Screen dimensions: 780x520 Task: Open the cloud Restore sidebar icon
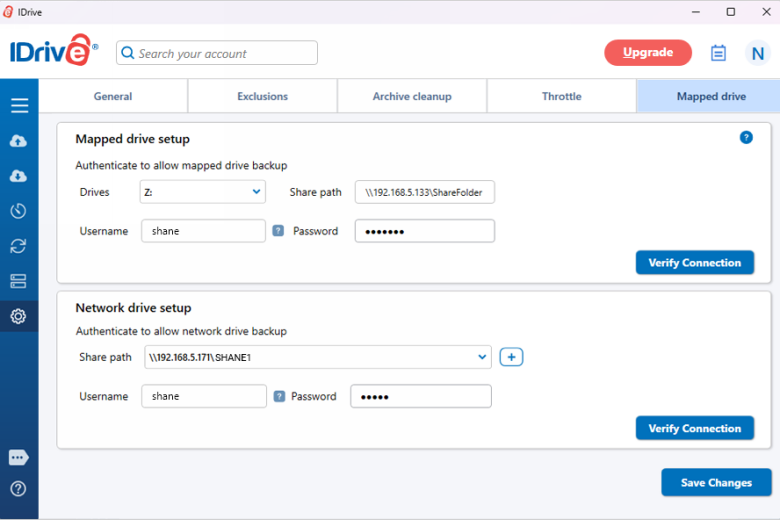click(18, 176)
